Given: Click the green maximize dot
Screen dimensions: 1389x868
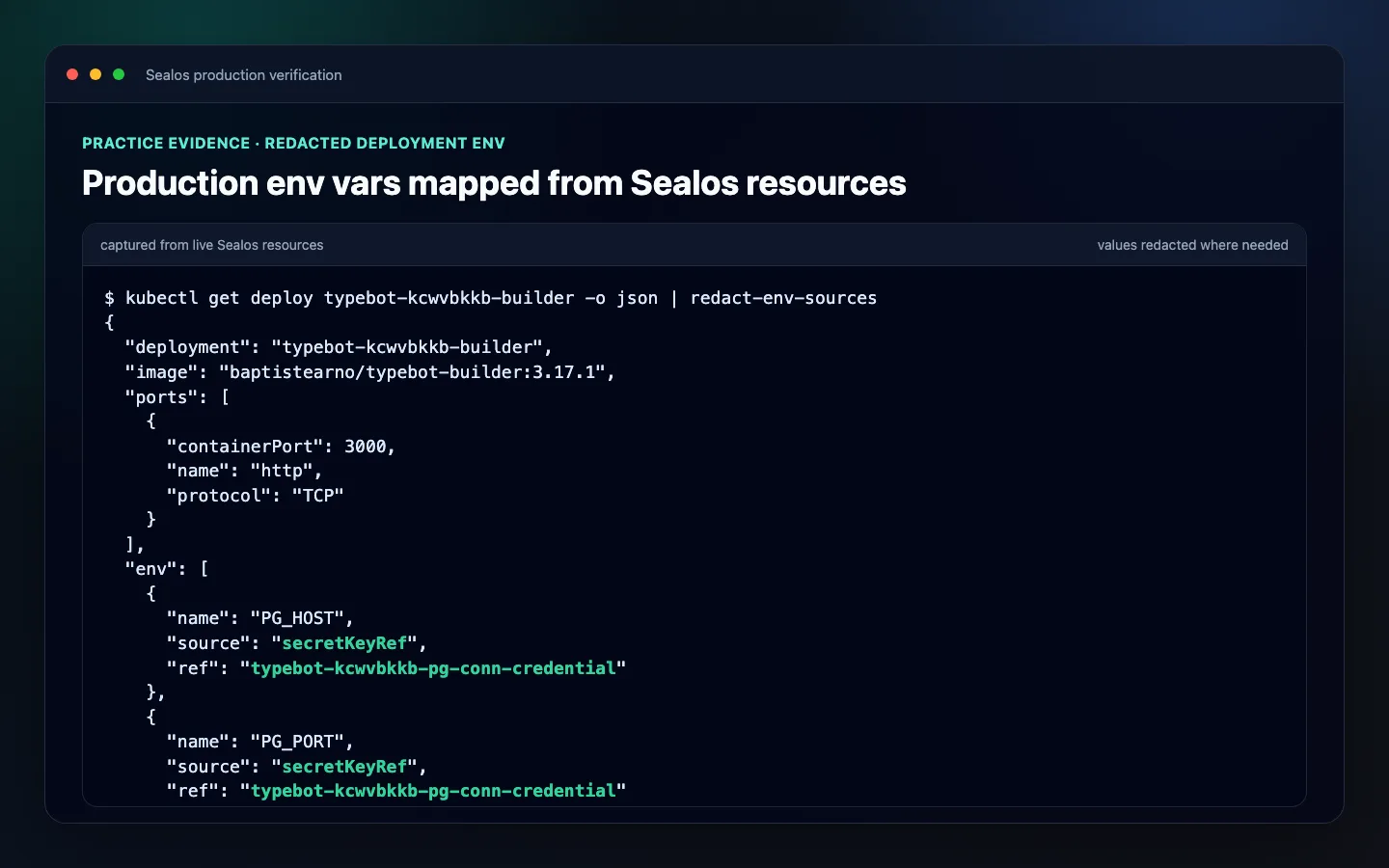Looking at the screenshot, I should coord(119,74).
